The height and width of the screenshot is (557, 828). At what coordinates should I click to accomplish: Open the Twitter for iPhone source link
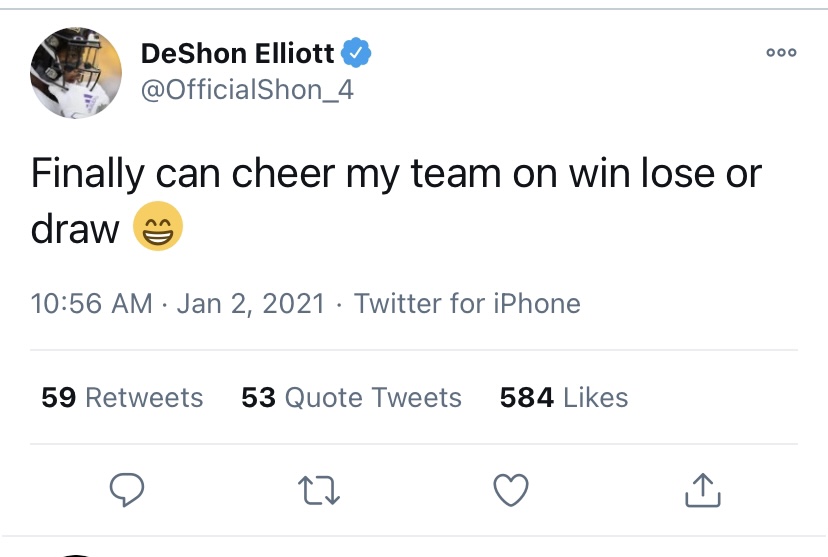point(467,303)
